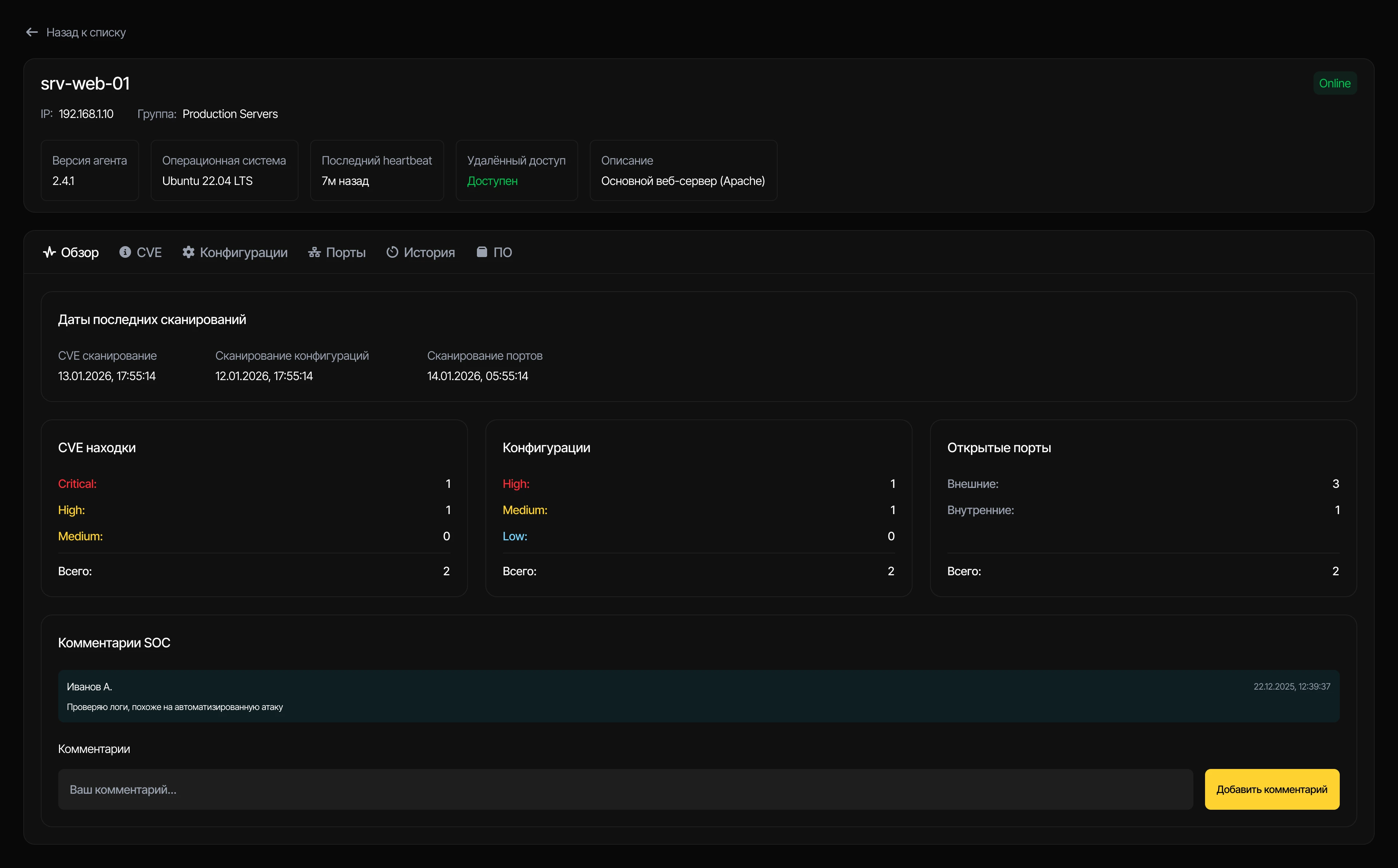Click the Обзор pulse icon
The width and height of the screenshot is (1398, 868).
(50, 252)
